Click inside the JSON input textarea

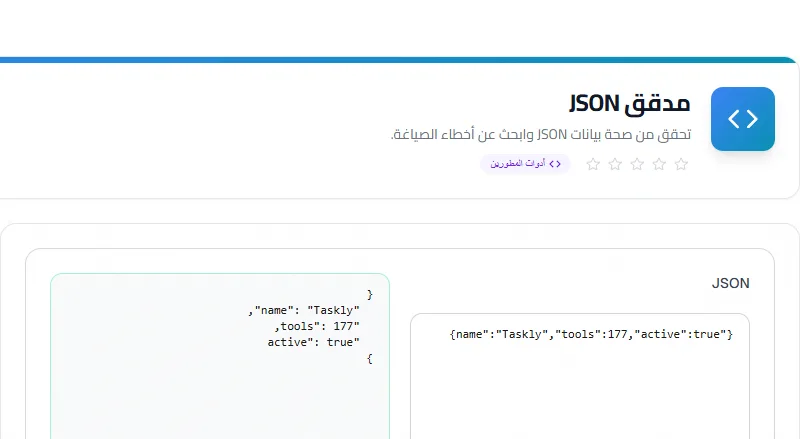coord(580,376)
